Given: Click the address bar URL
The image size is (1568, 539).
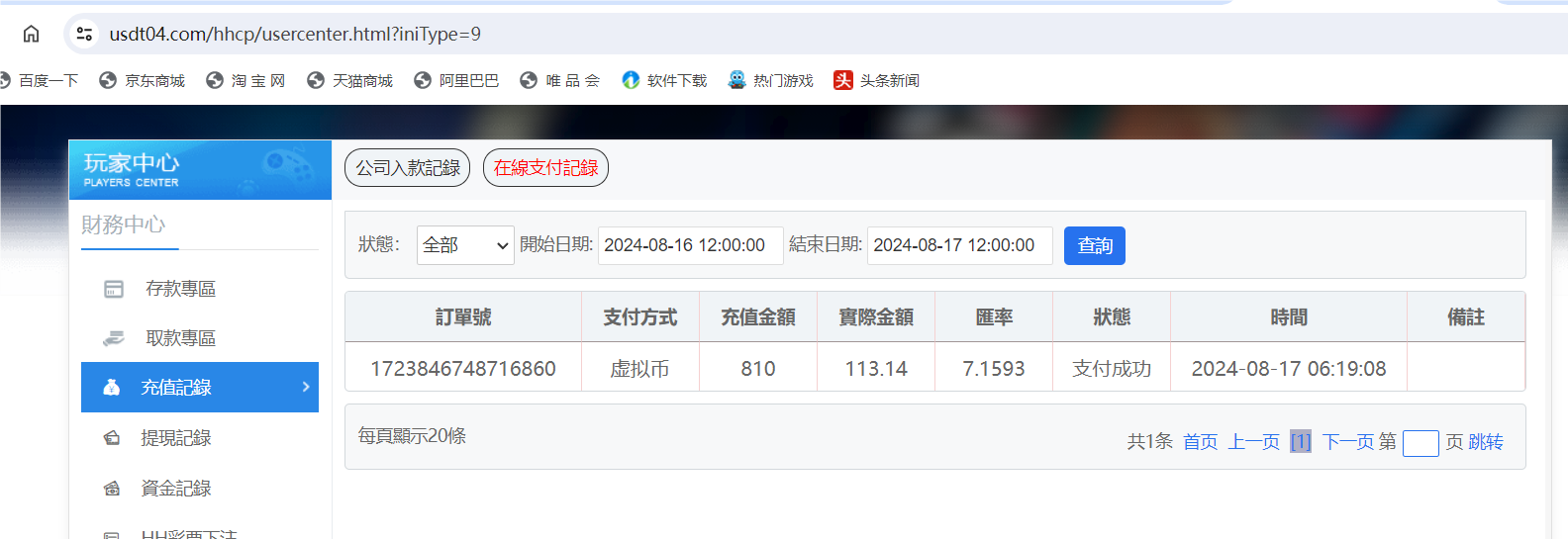Looking at the screenshot, I should 295,34.
